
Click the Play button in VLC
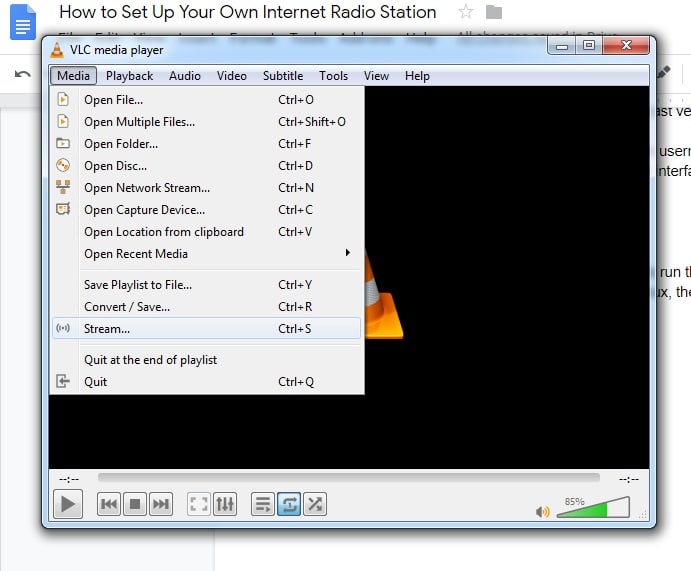coord(68,504)
